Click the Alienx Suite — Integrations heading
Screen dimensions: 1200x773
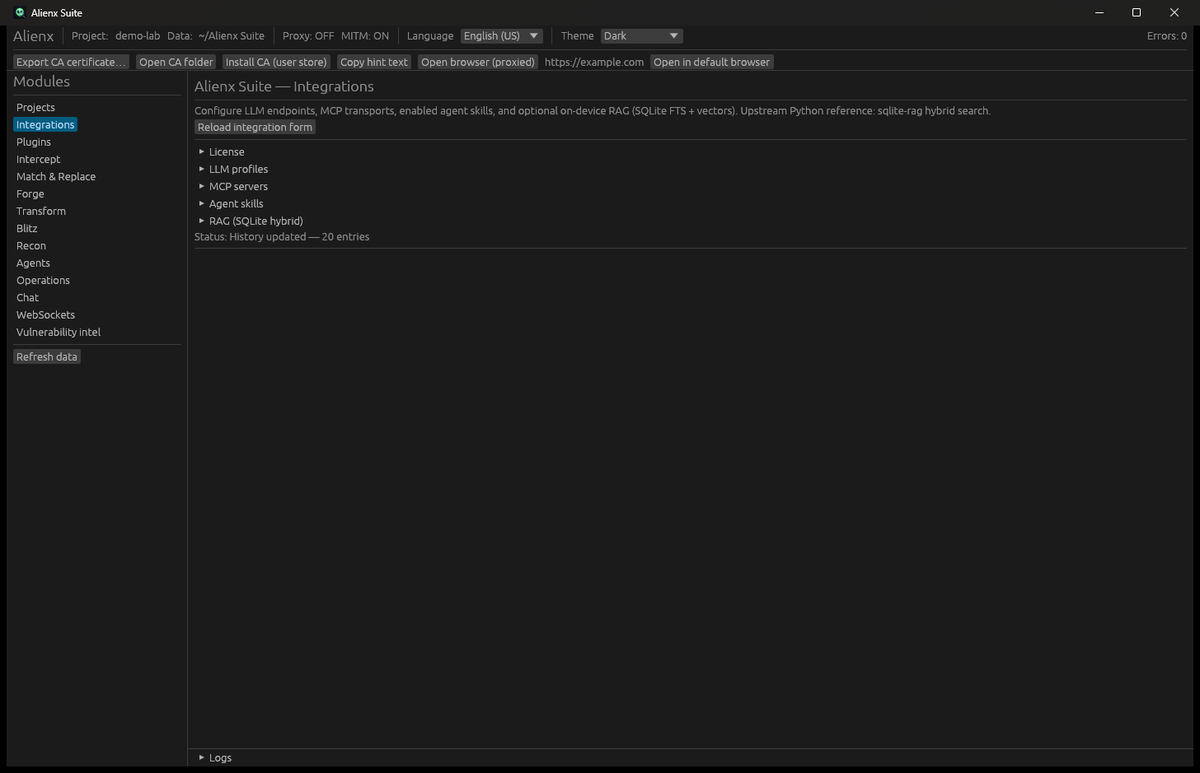point(284,87)
